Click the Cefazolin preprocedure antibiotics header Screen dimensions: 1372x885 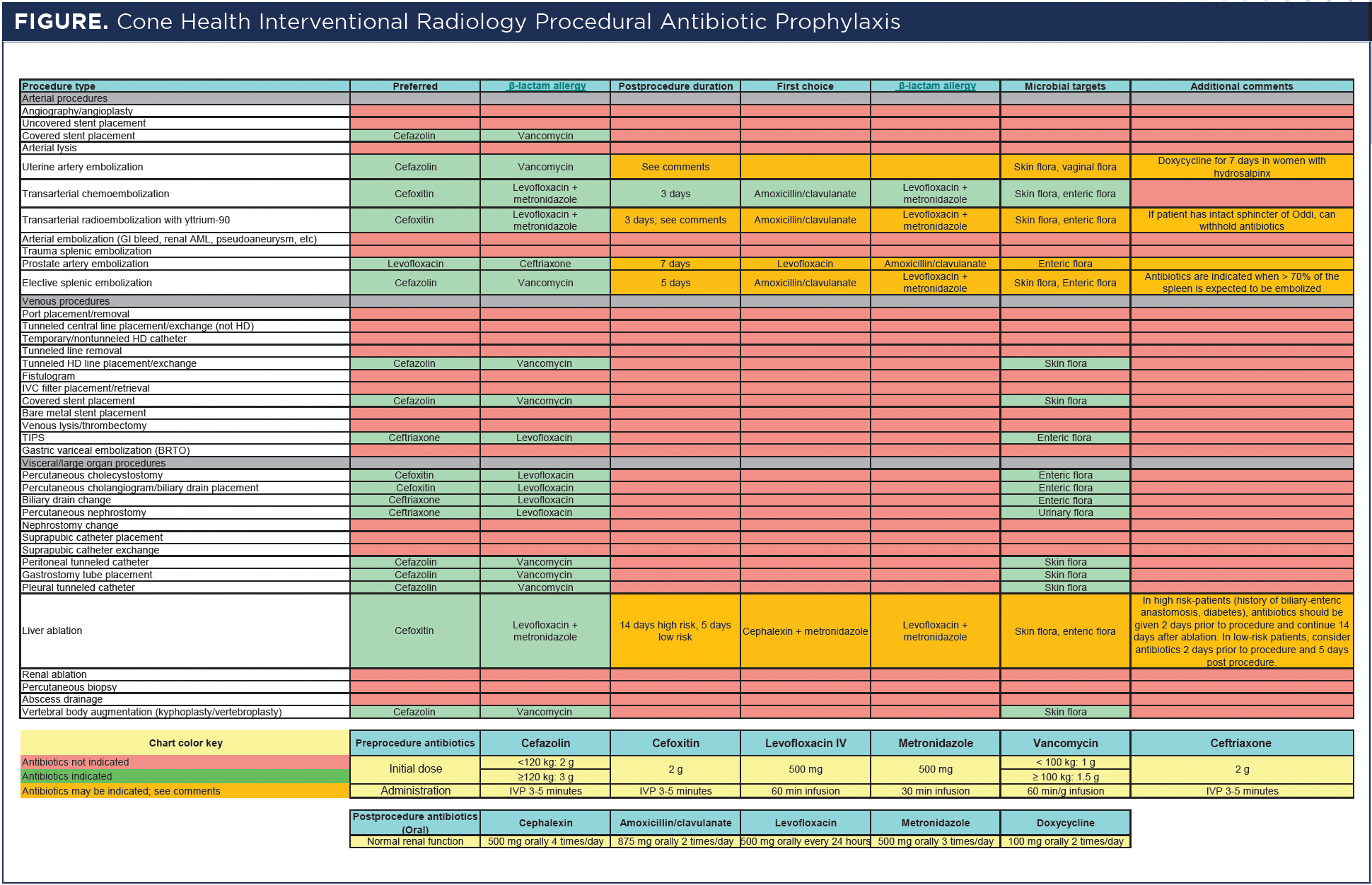point(545,743)
